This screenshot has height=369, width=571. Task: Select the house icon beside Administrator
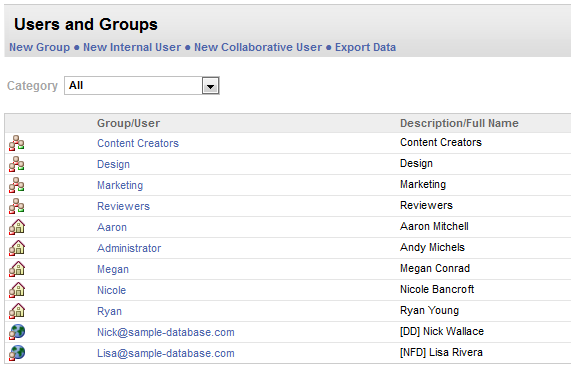coord(17,248)
